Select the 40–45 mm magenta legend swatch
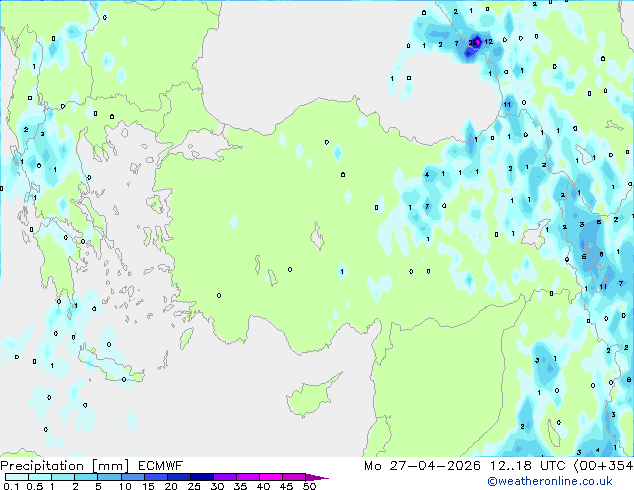 271,477
